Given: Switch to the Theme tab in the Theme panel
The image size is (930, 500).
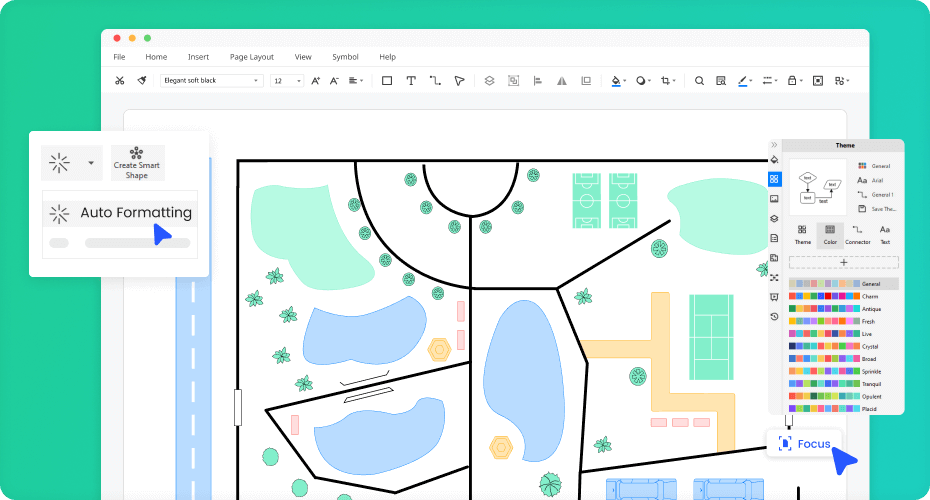Looking at the screenshot, I should coord(802,235).
